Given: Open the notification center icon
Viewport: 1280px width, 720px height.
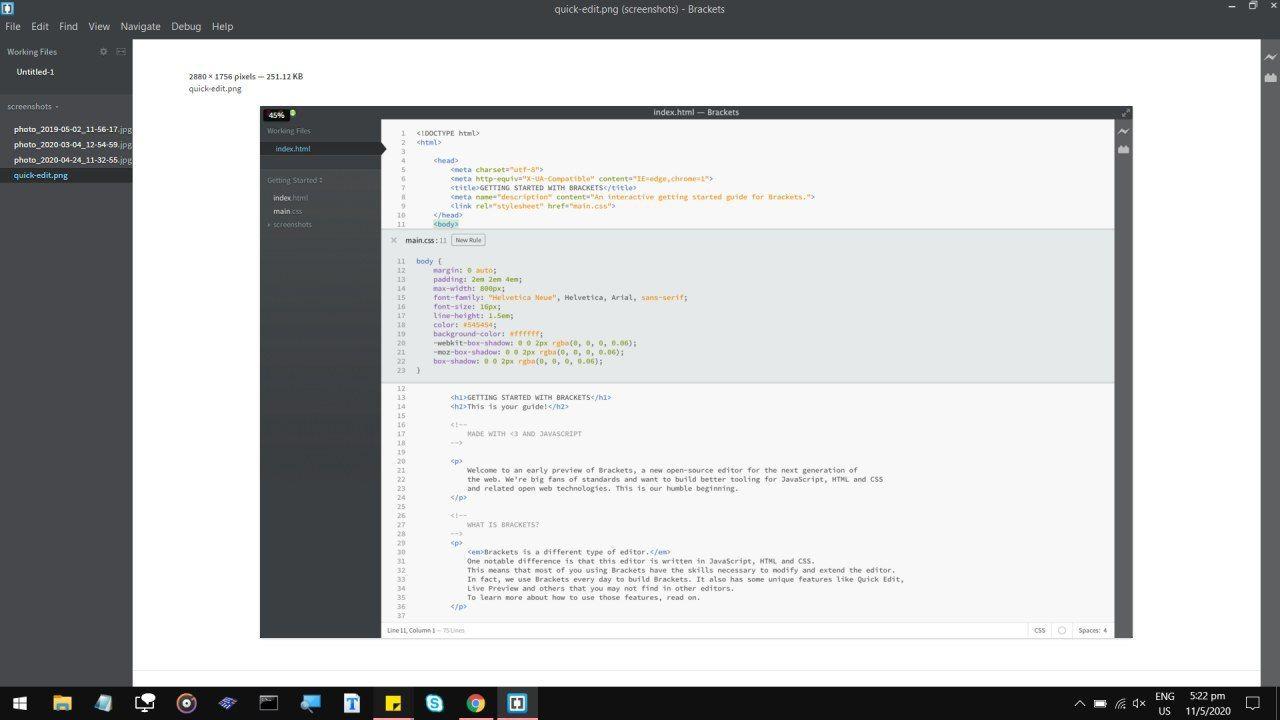Looking at the screenshot, I should coord(1252,703).
